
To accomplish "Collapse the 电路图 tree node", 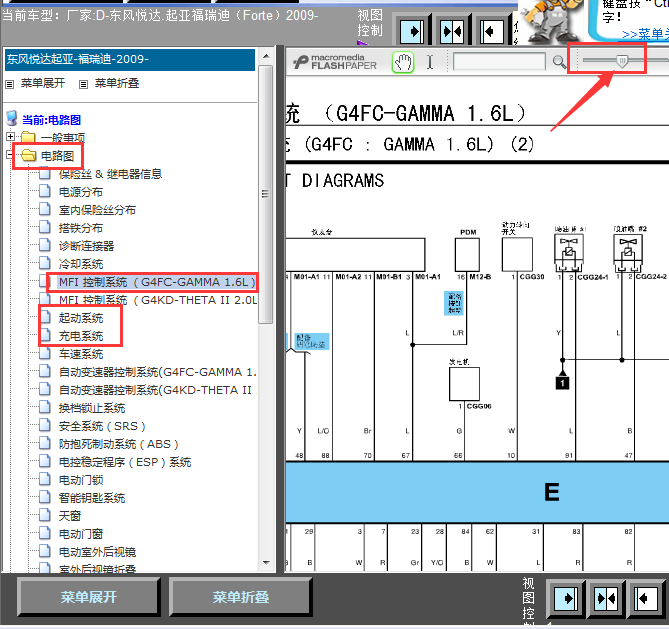I will (9, 154).
